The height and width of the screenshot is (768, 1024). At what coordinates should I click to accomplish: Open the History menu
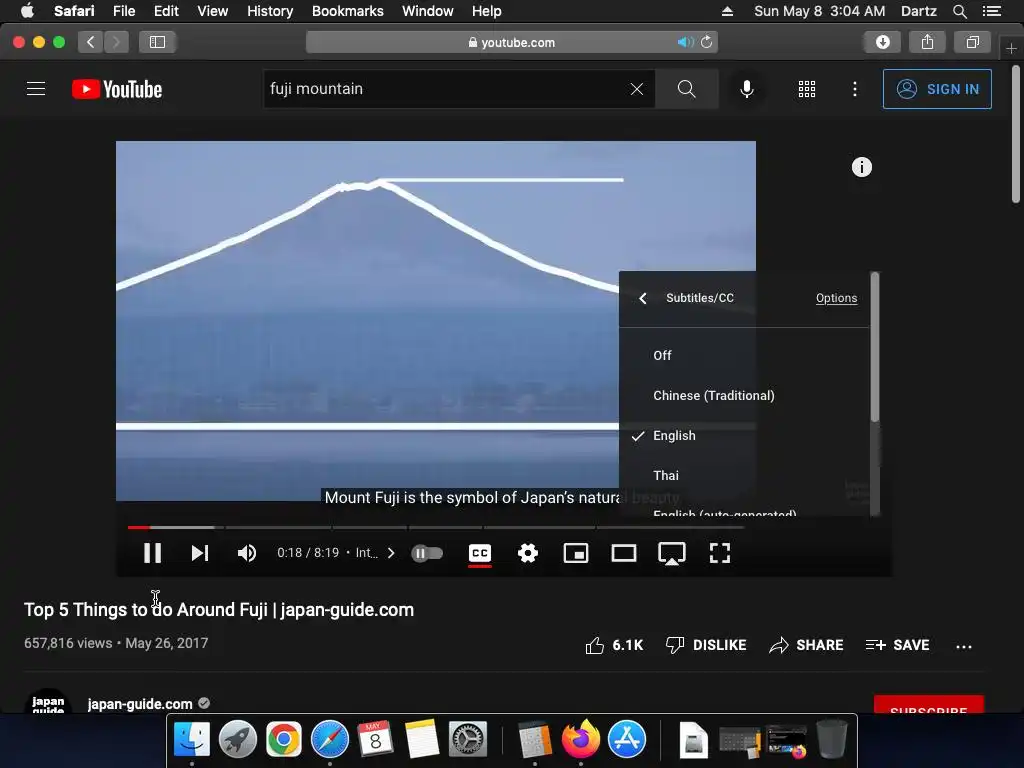point(270,11)
